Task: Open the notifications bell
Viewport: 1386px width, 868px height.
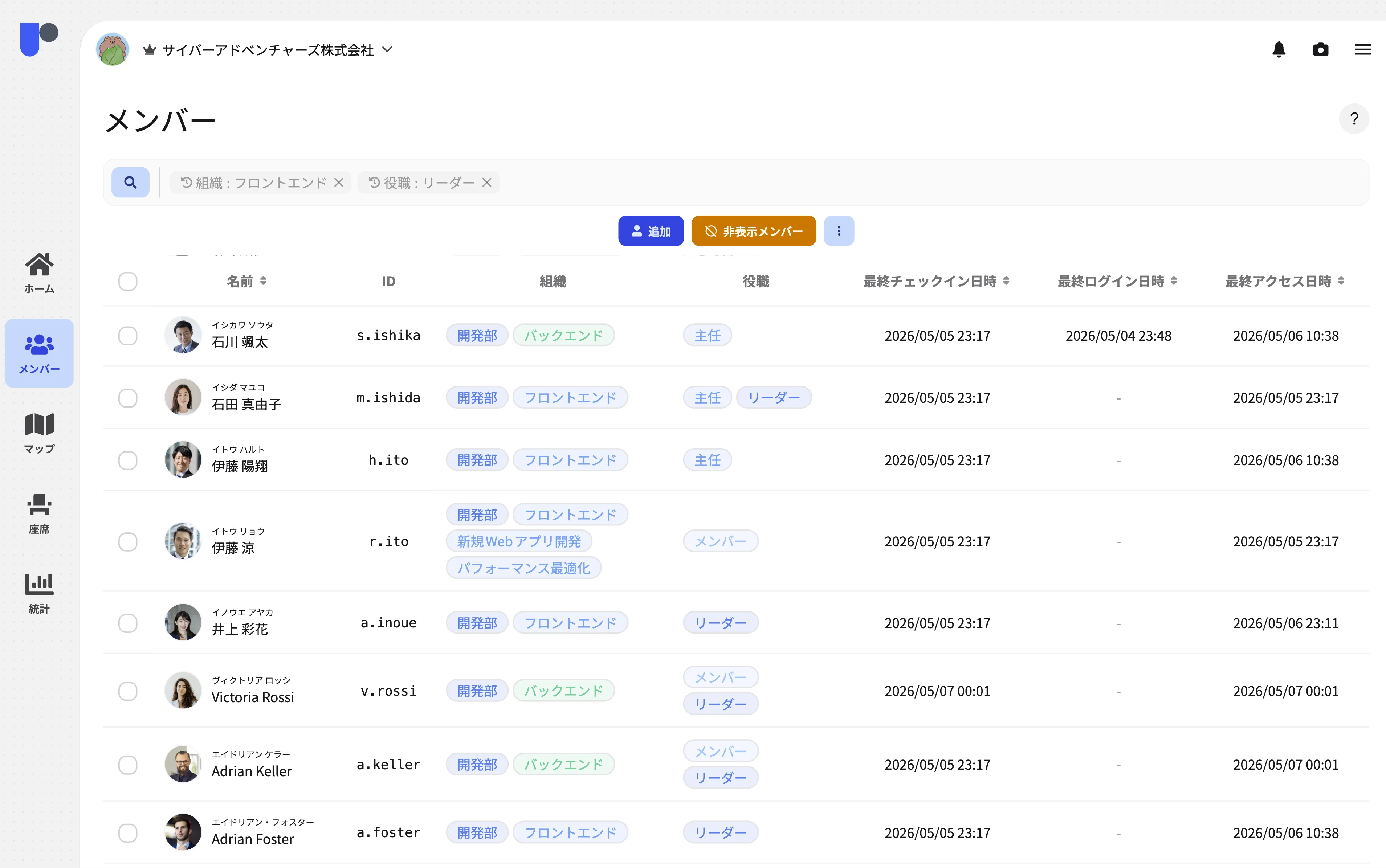Action: click(1279, 50)
